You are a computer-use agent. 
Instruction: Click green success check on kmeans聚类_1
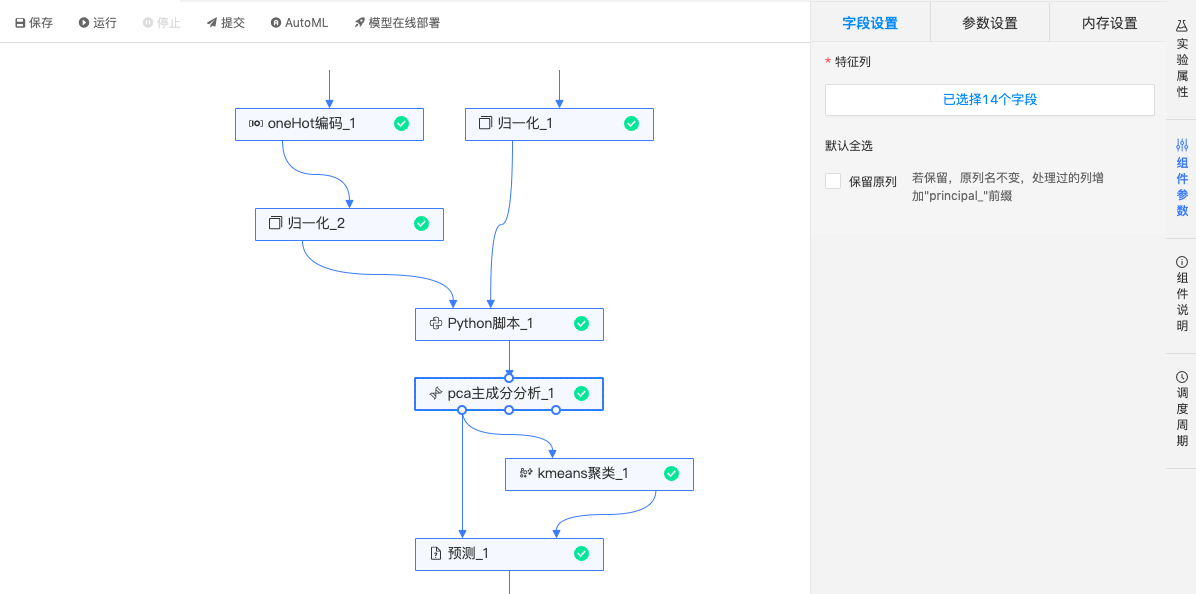tap(671, 474)
